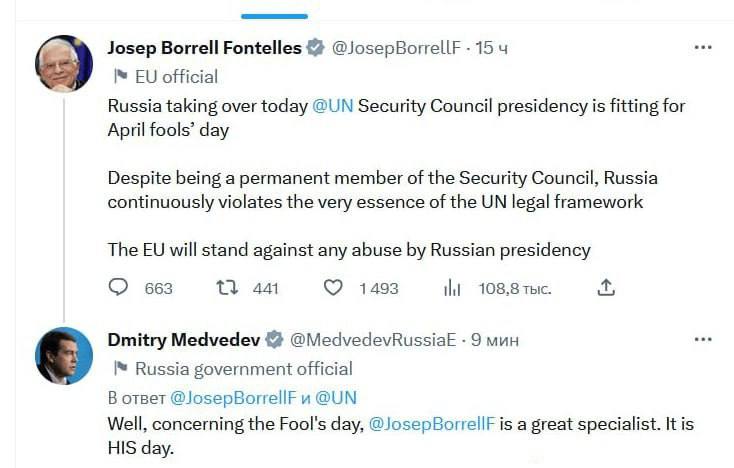Open more options on Borrell's tweet
The width and height of the screenshot is (734, 468).
pos(703,47)
